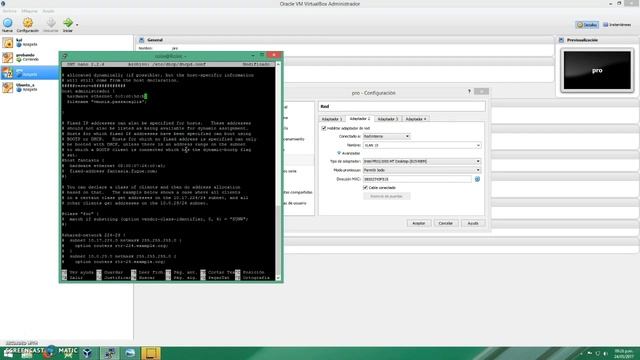Click the General section header icon
Image resolution: width=640 pixels, height=360 pixels.
point(142,40)
